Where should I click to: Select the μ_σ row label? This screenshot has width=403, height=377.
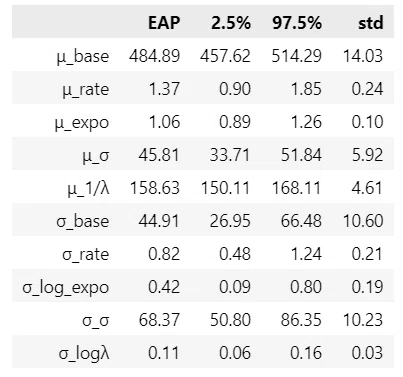point(96,156)
